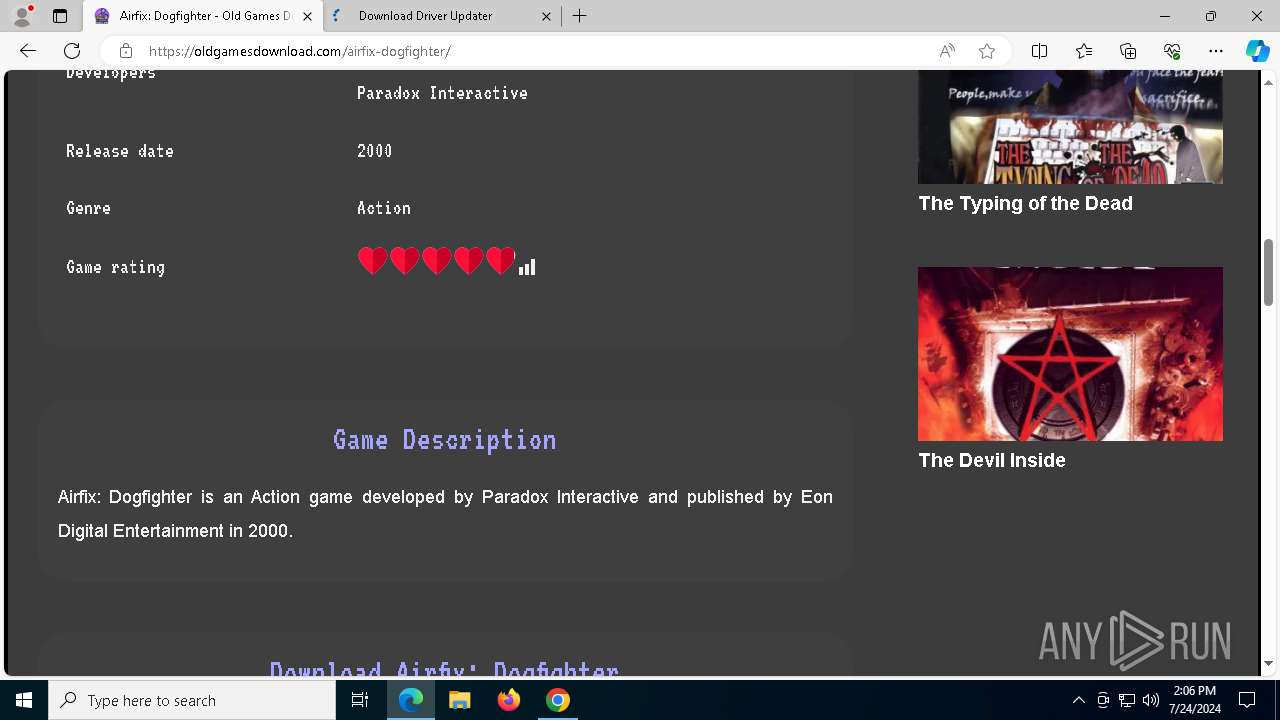Open The Typing of the Dead link

(x=1025, y=203)
